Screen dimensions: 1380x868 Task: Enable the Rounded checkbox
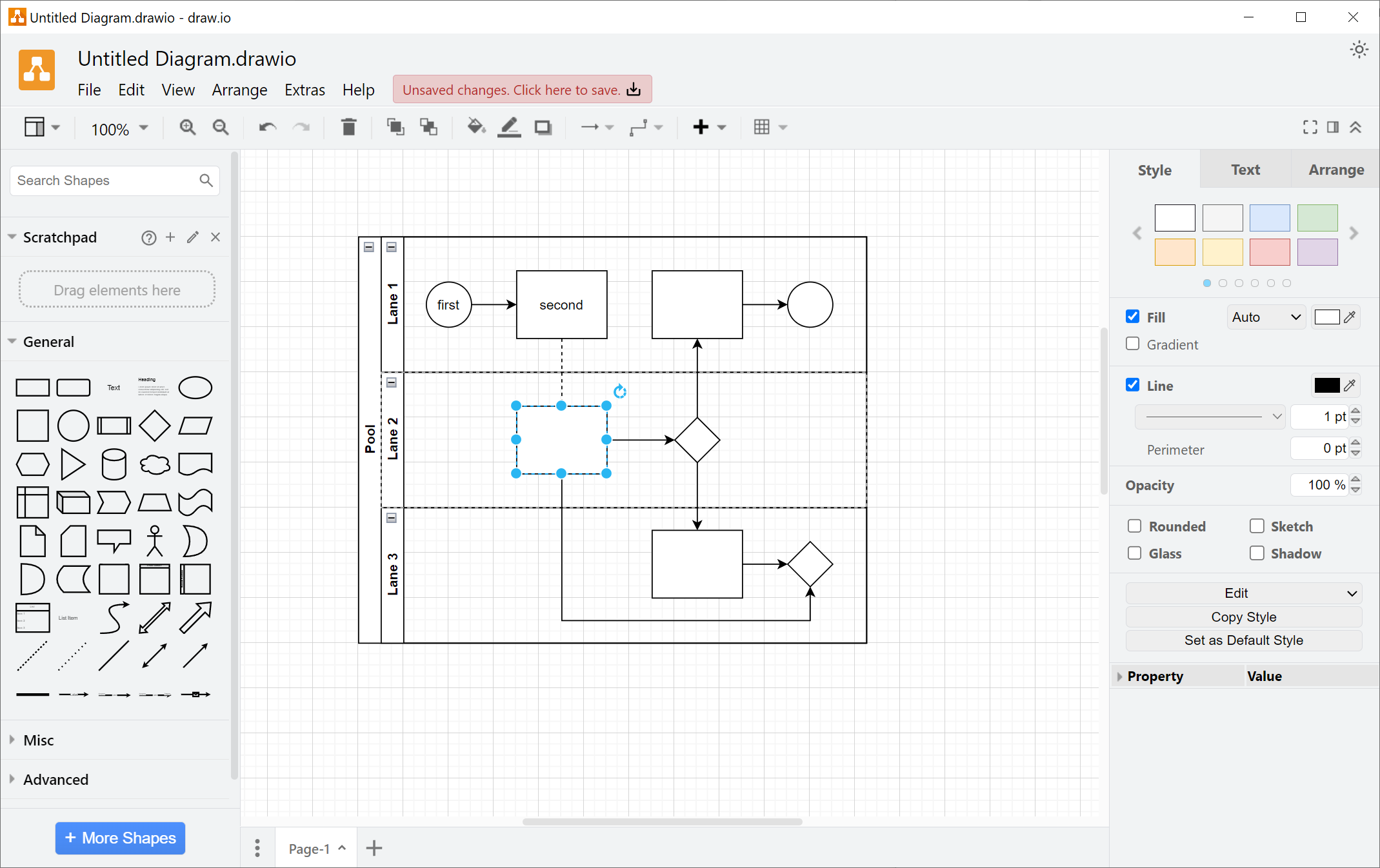tap(1134, 526)
